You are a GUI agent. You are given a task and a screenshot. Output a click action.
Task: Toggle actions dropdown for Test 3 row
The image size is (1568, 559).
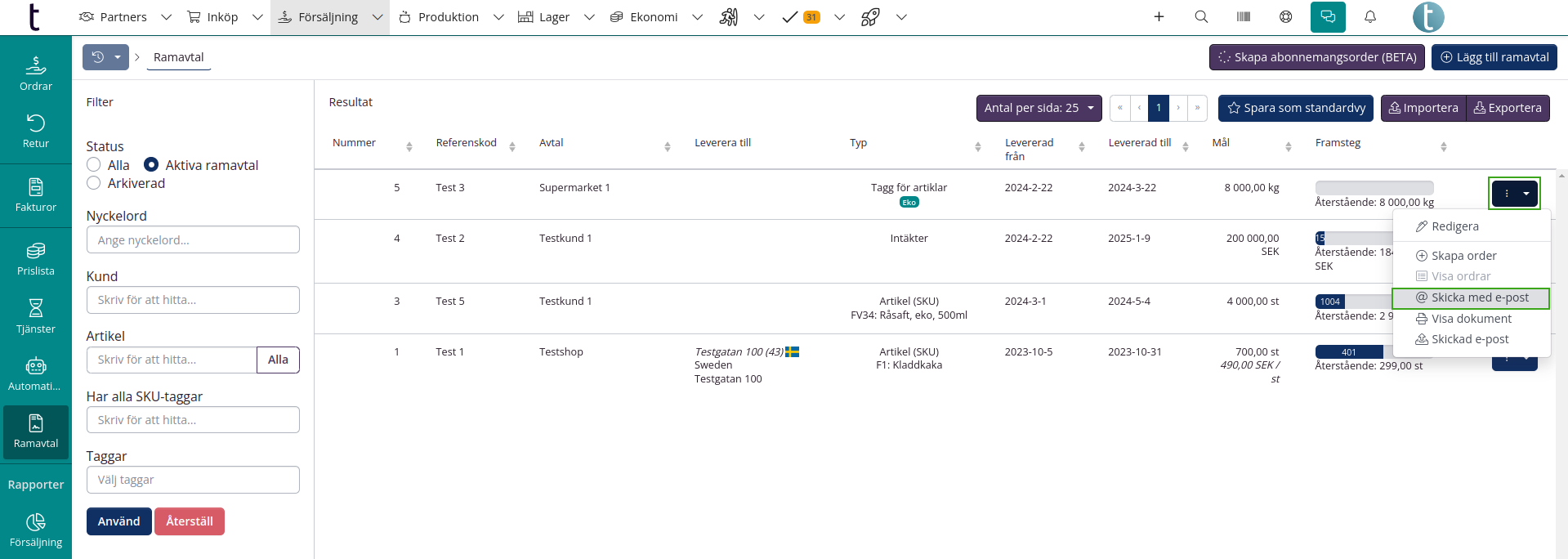1514,194
